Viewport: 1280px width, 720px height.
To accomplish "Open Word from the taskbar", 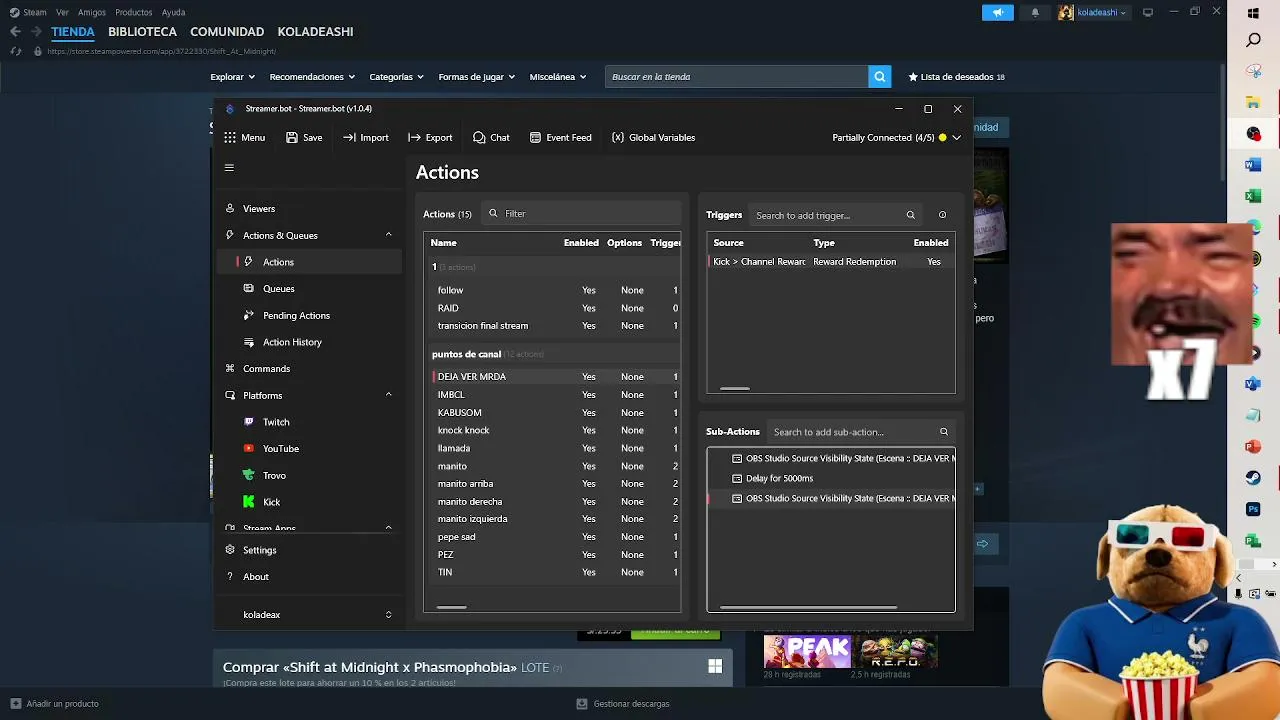I will 1253,165.
